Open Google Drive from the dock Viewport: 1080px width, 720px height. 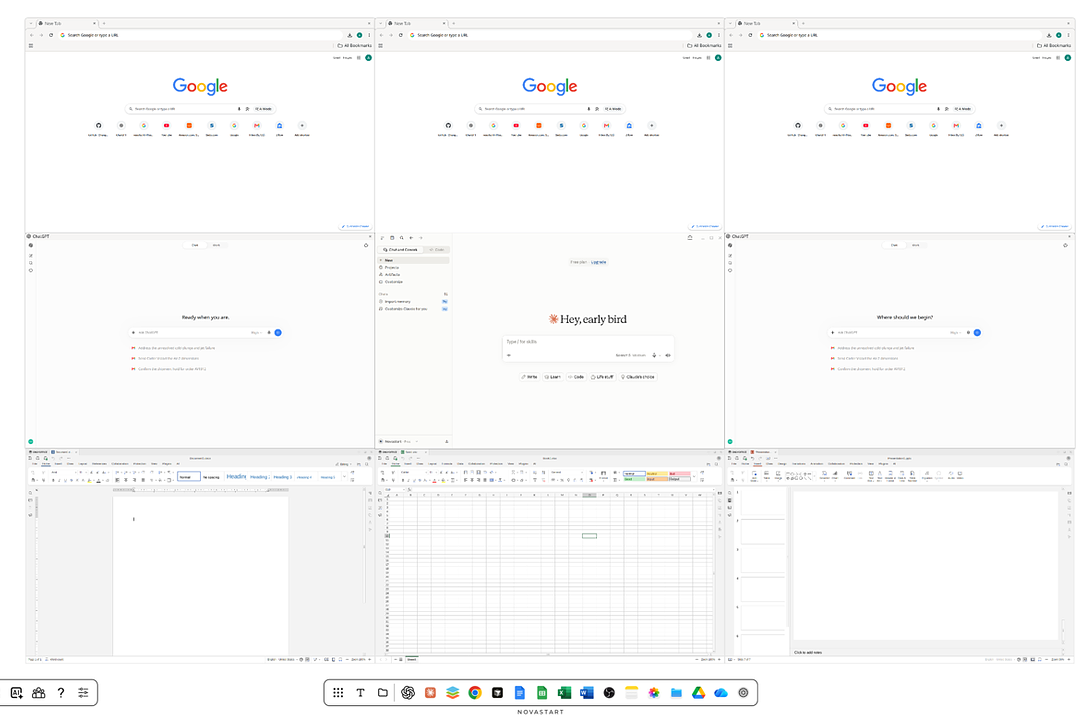tap(698, 692)
